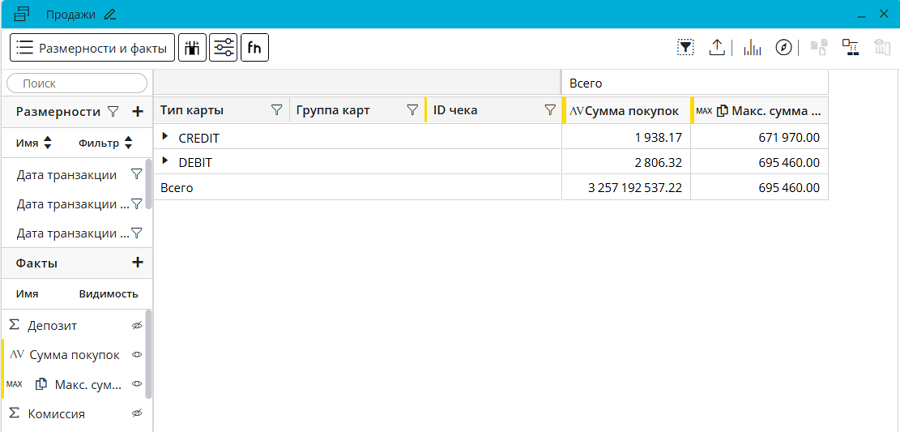Click the funnel filter icon in top toolbar
The image size is (900, 432).
(685, 47)
